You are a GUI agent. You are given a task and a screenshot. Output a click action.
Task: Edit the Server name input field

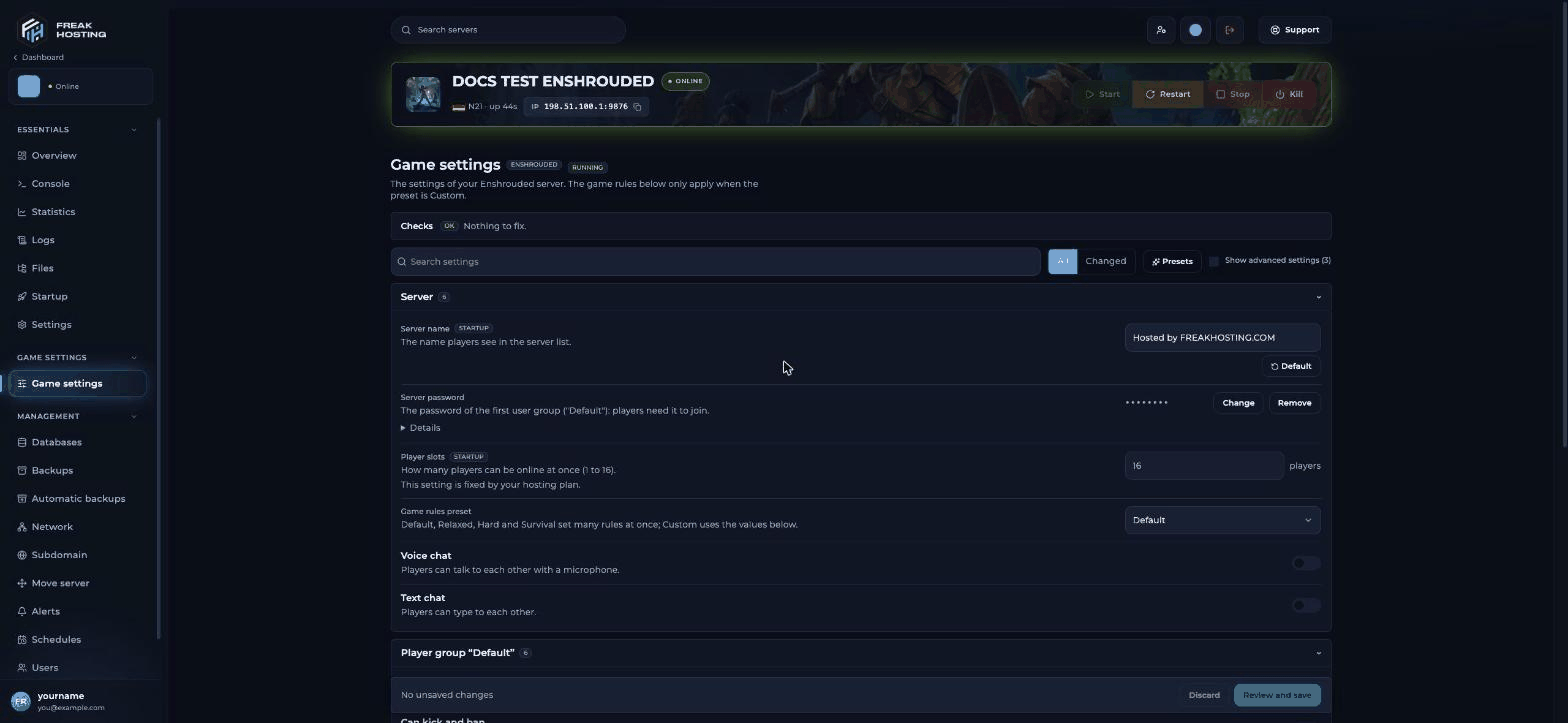point(1222,338)
